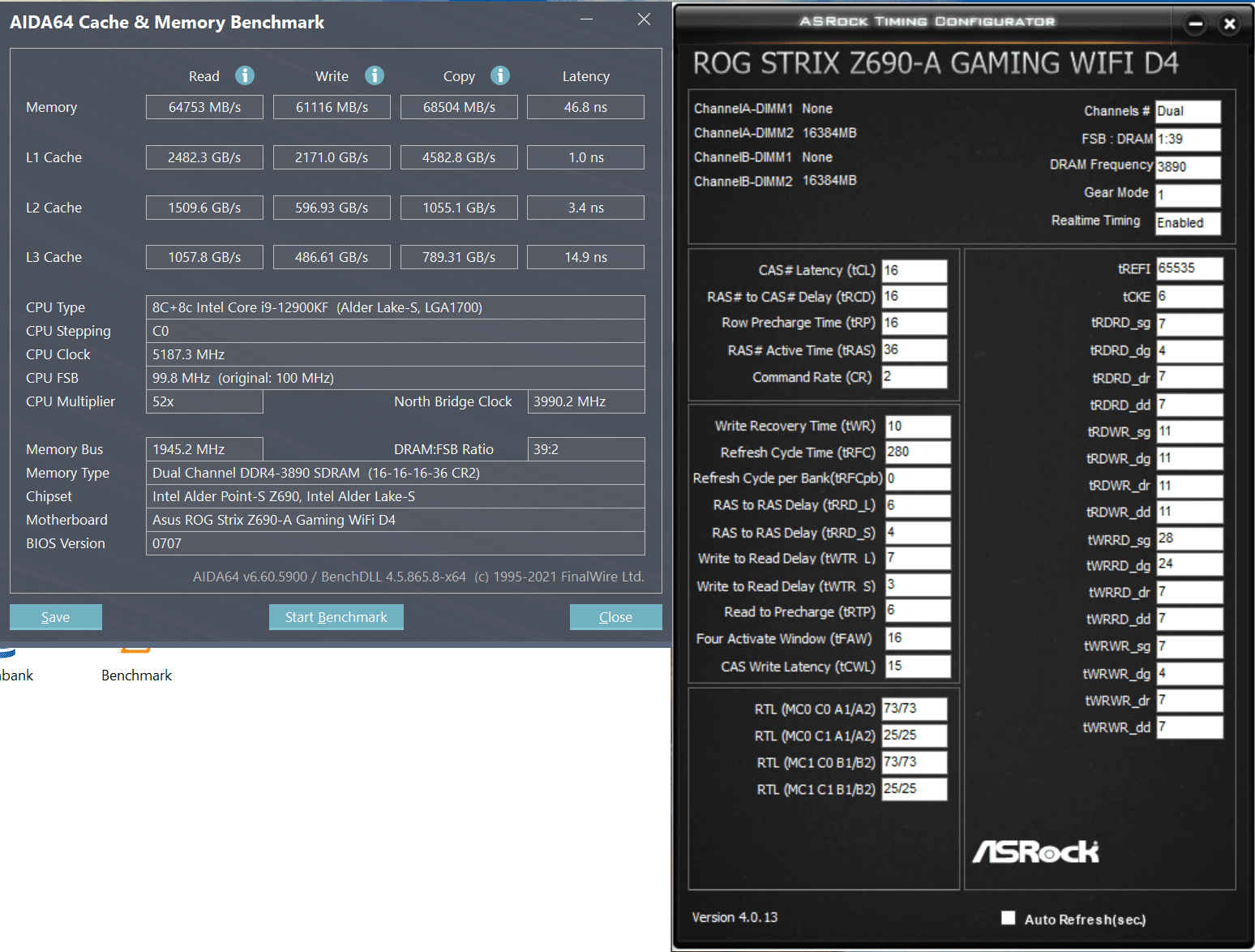The width and height of the screenshot is (1255, 952).
Task: Click the Write info icon in AIDA64
Action: (x=374, y=75)
